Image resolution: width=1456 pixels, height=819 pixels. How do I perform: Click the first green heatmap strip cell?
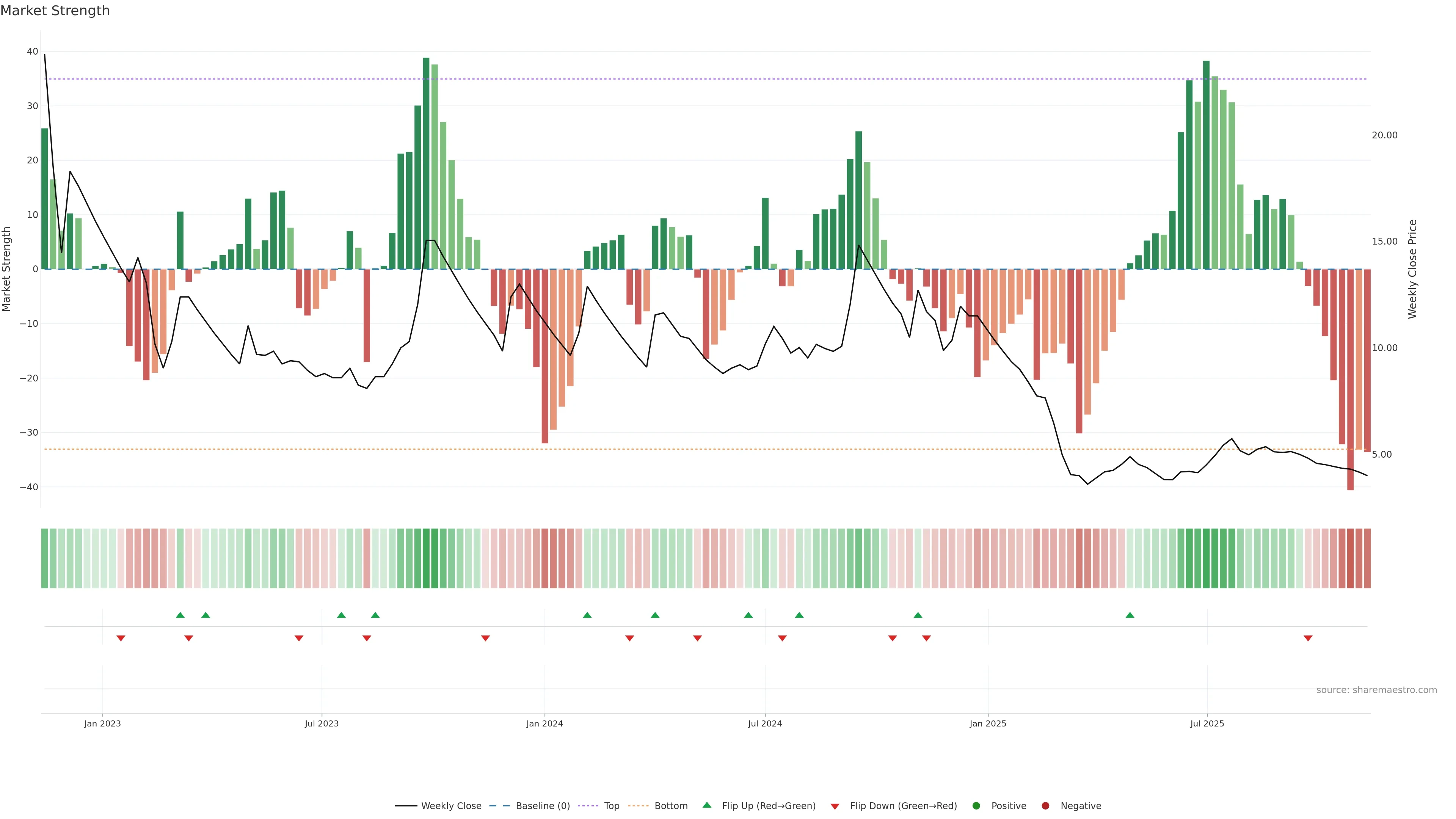coord(45,559)
